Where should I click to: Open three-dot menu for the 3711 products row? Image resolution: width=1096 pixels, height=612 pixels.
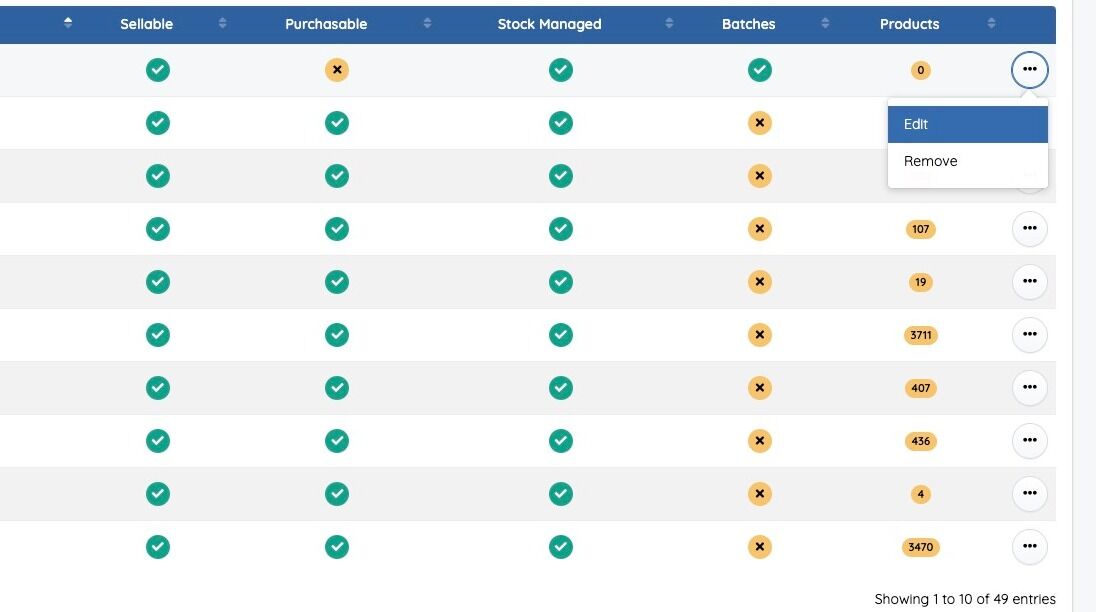pyautogui.click(x=1029, y=335)
